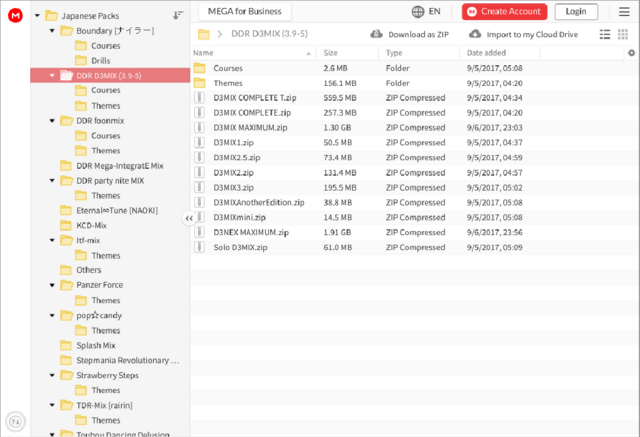Screen dimensions: 640x437
Task: Collapse the DDR party nite MIX arrow
Action: 52,181
